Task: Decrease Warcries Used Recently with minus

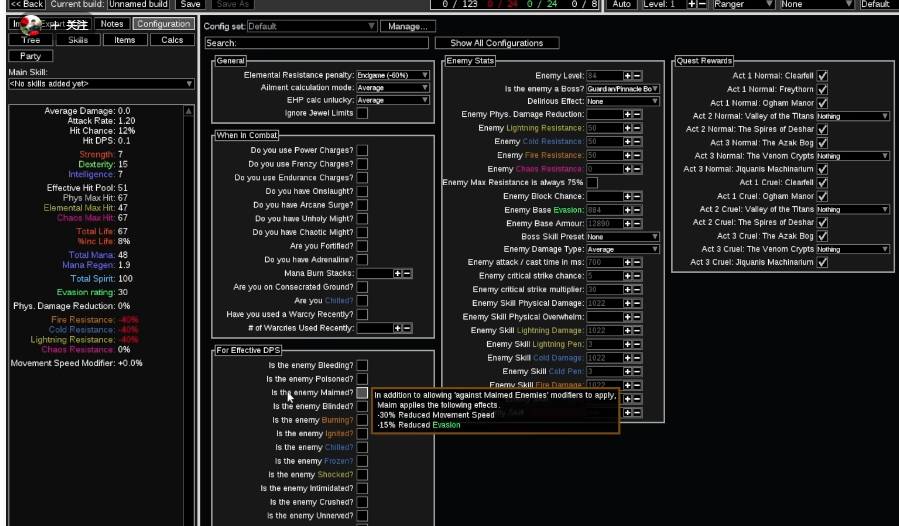Action: [x=407, y=328]
